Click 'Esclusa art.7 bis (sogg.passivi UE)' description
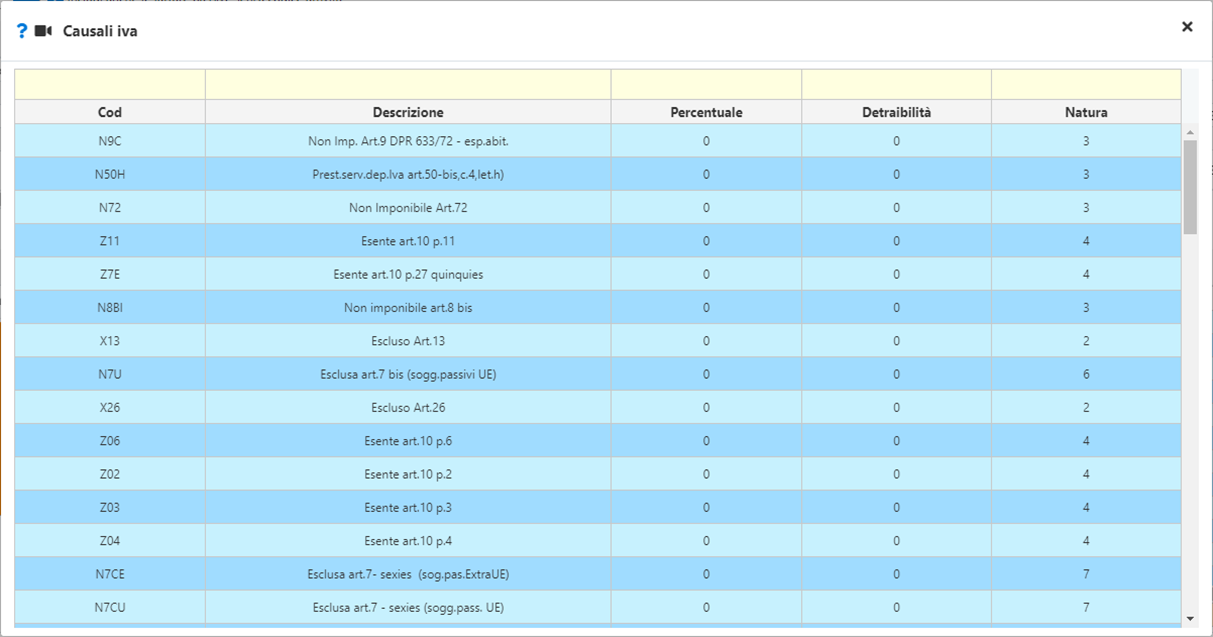Viewport: 1213px width, 637px height. click(x=408, y=374)
